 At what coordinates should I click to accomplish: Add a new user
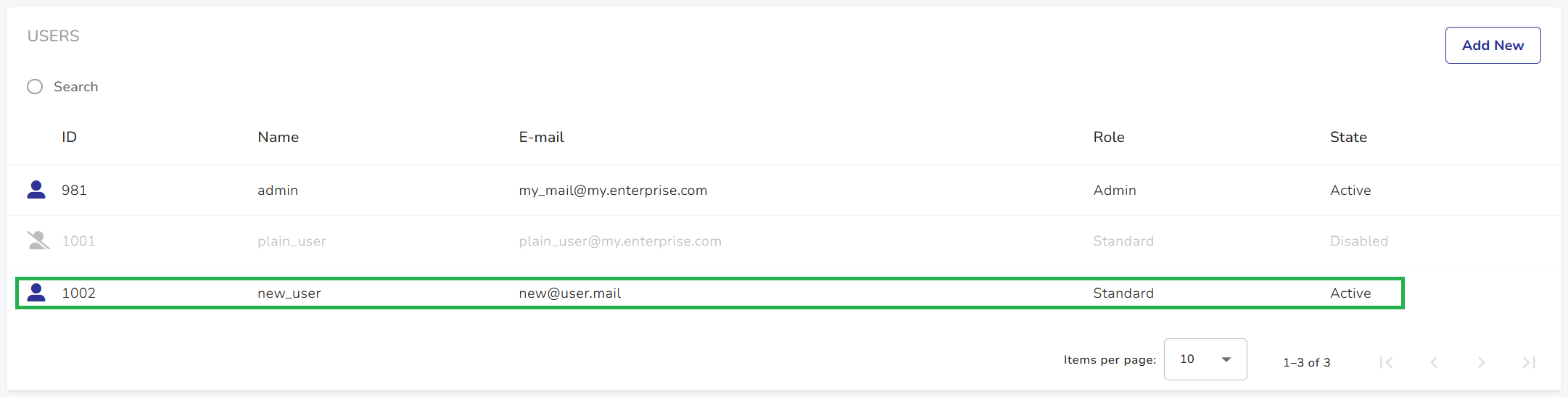click(x=1493, y=46)
